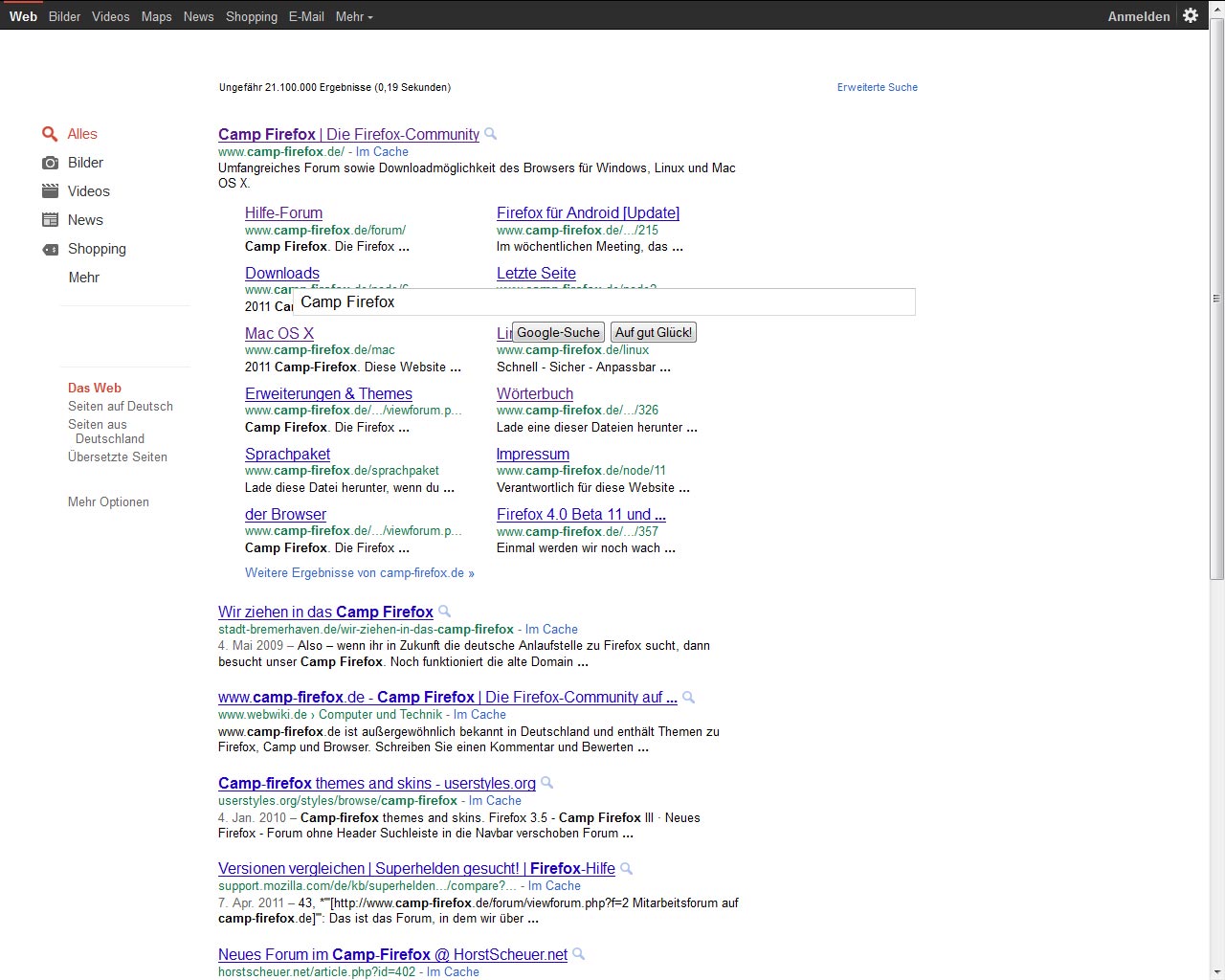Open Videos in top navigation bar
Screen dimensions: 1225x980
click(x=111, y=16)
